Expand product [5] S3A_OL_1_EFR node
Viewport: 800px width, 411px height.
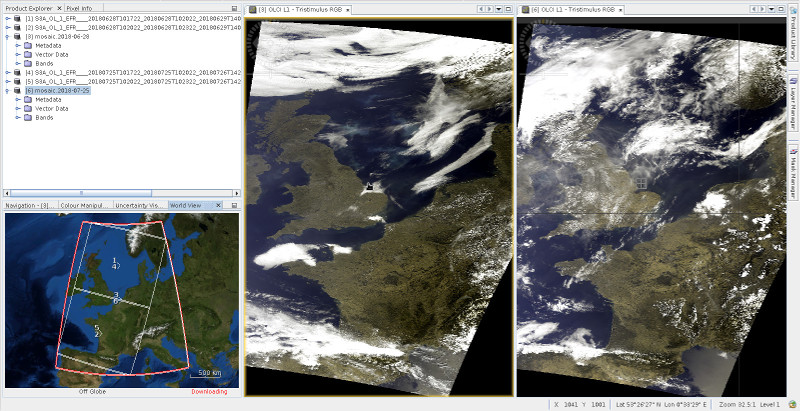tap(8, 82)
